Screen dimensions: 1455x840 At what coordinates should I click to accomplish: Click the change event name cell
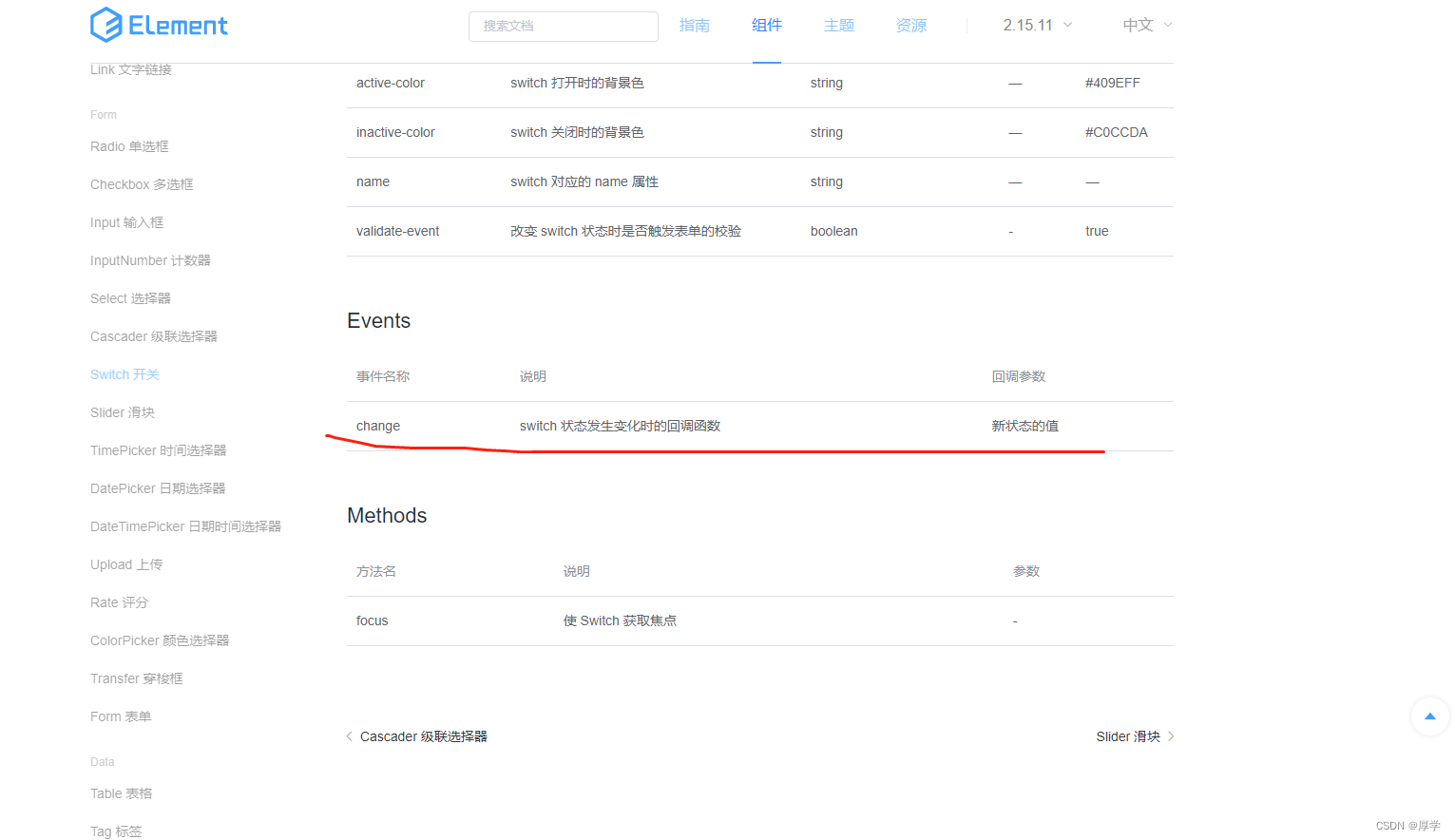[x=378, y=426]
